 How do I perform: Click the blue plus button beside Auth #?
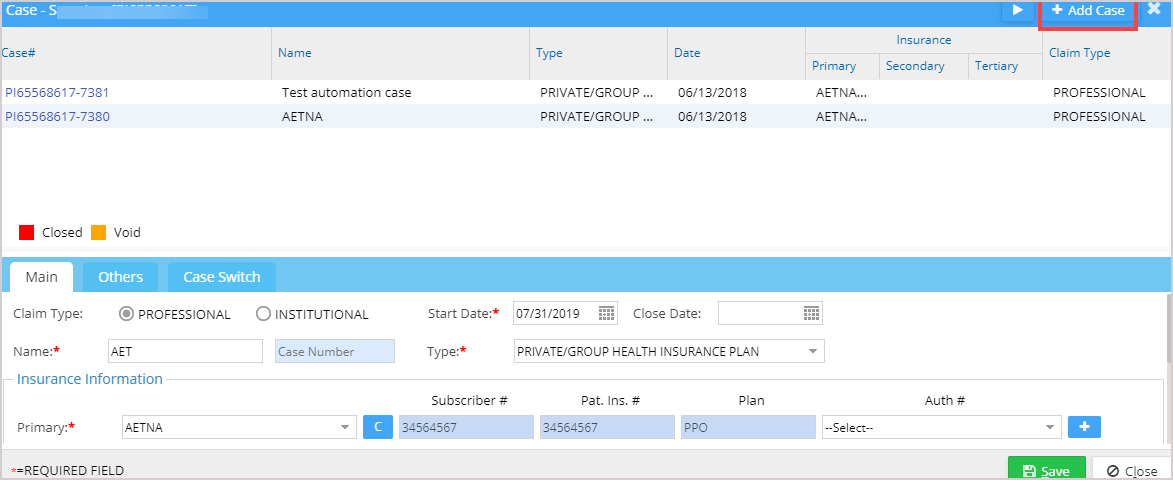click(x=1084, y=427)
